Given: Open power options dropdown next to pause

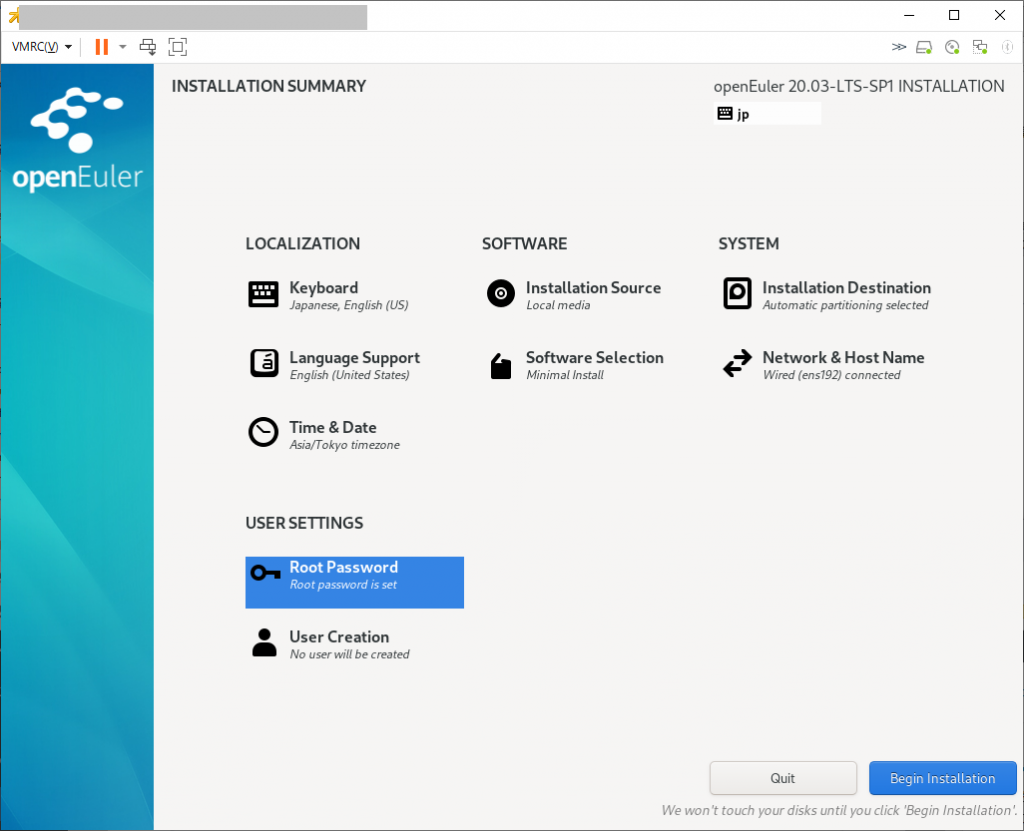Looking at the screenshot, I should (122, 46).
